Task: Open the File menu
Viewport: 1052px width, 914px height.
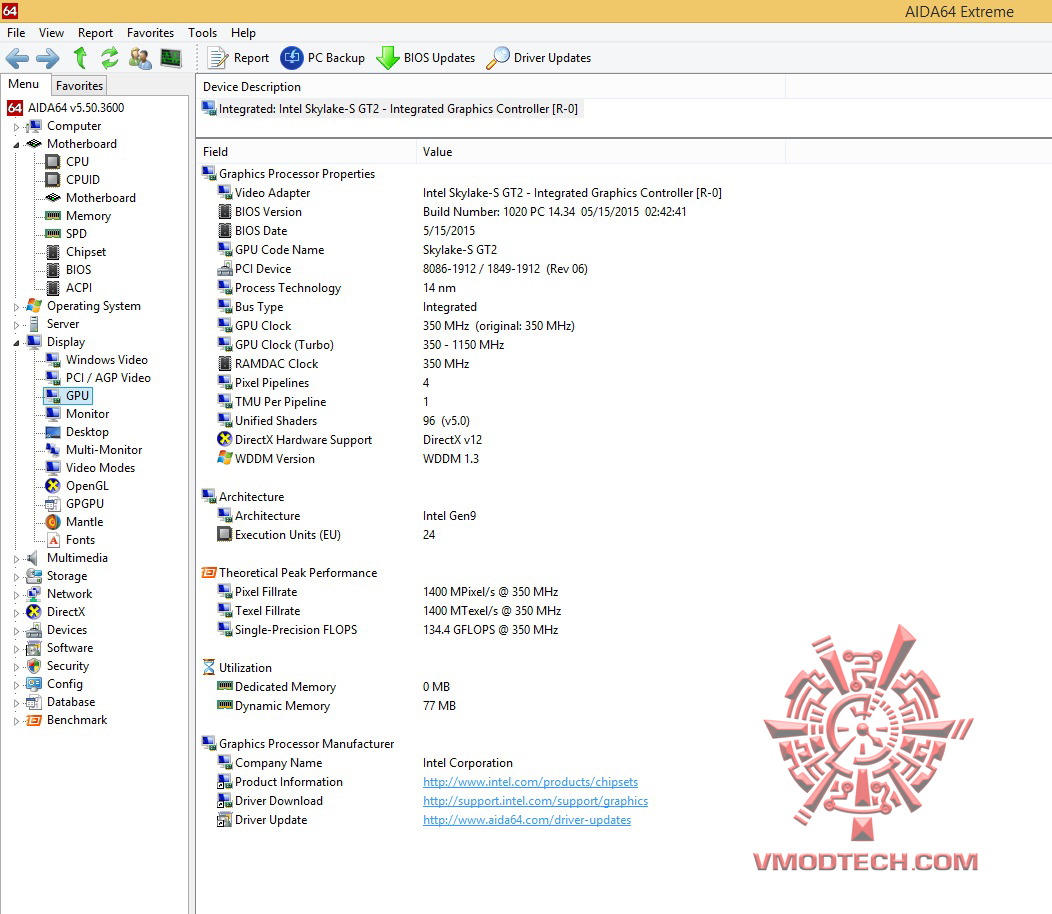Action: pyautogui.click(x=16, y=33)
